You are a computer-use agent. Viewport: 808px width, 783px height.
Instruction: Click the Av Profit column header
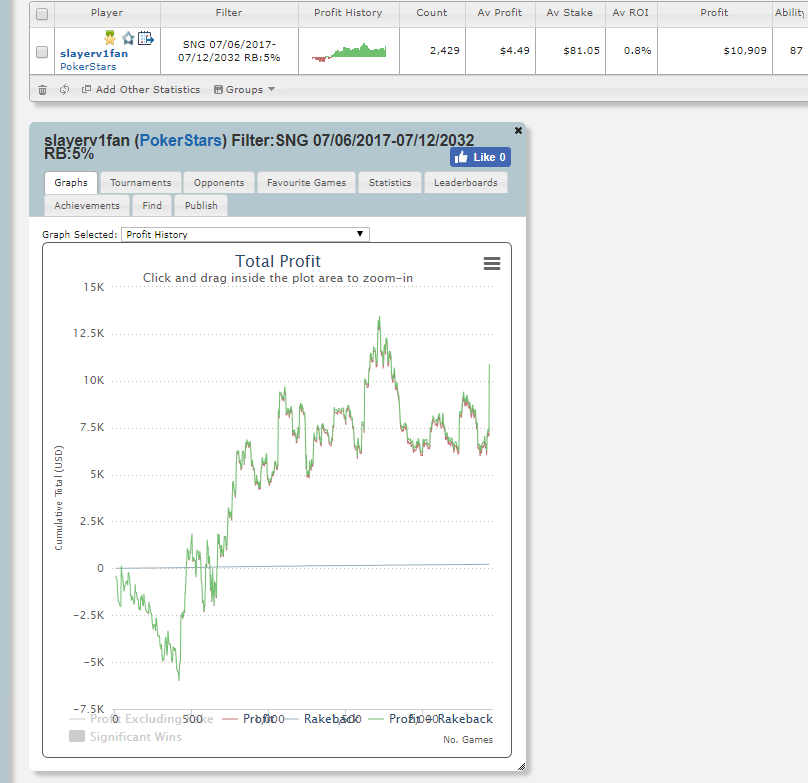pyautogui.click(x=500, y=13)
